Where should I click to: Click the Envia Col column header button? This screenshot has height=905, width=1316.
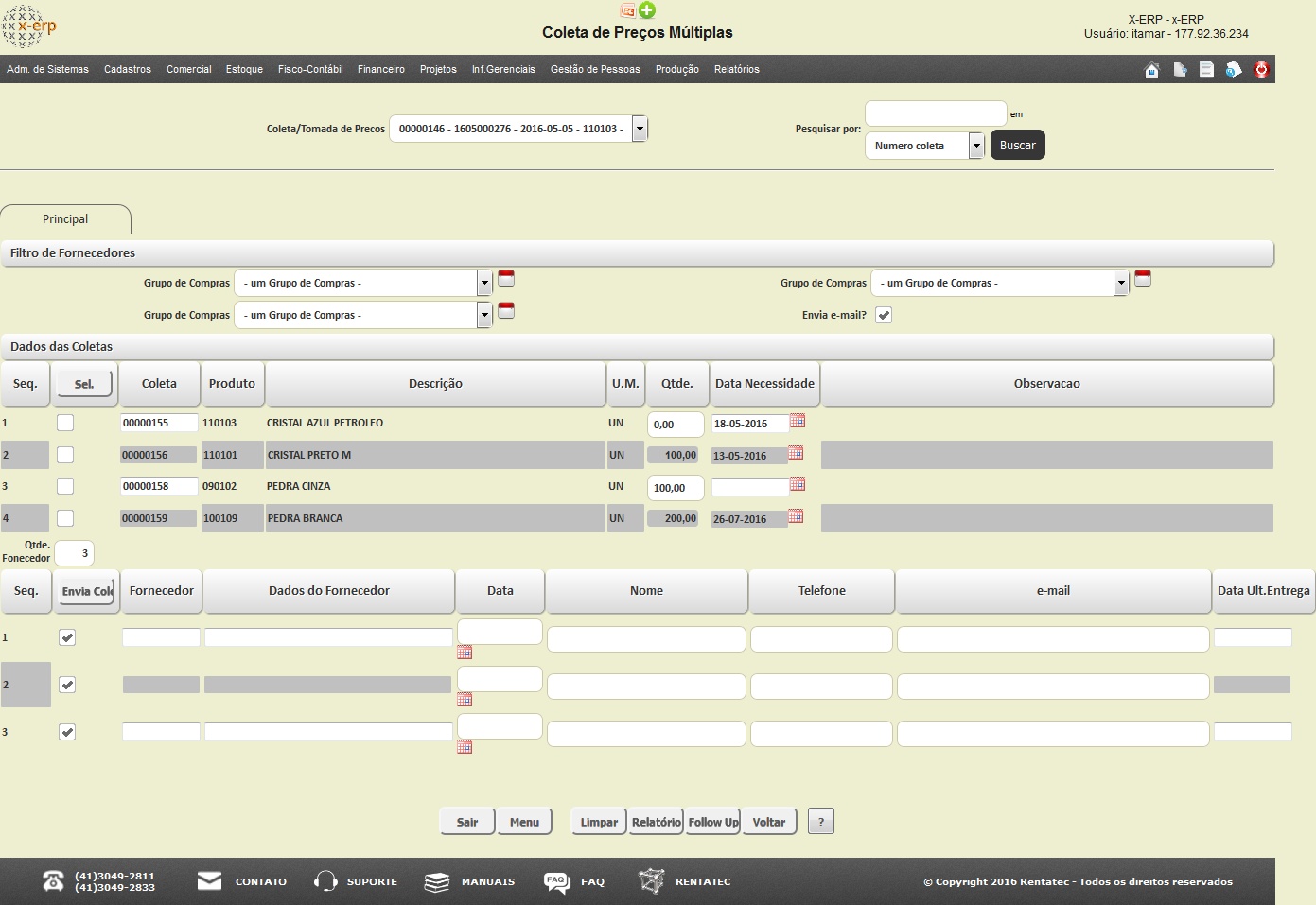(87, 591)
